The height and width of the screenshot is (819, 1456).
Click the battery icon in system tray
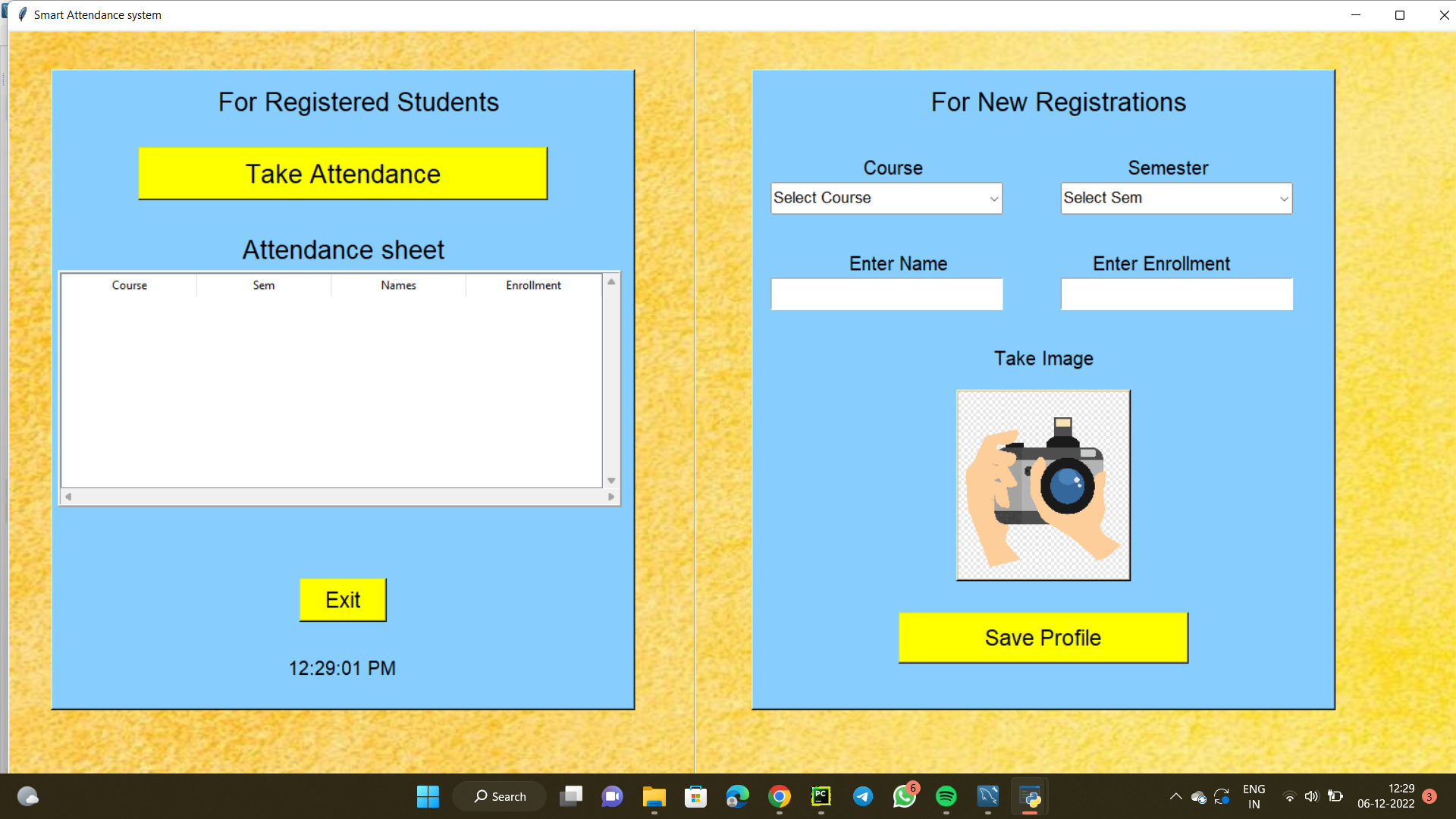[x=1336, y=796]
